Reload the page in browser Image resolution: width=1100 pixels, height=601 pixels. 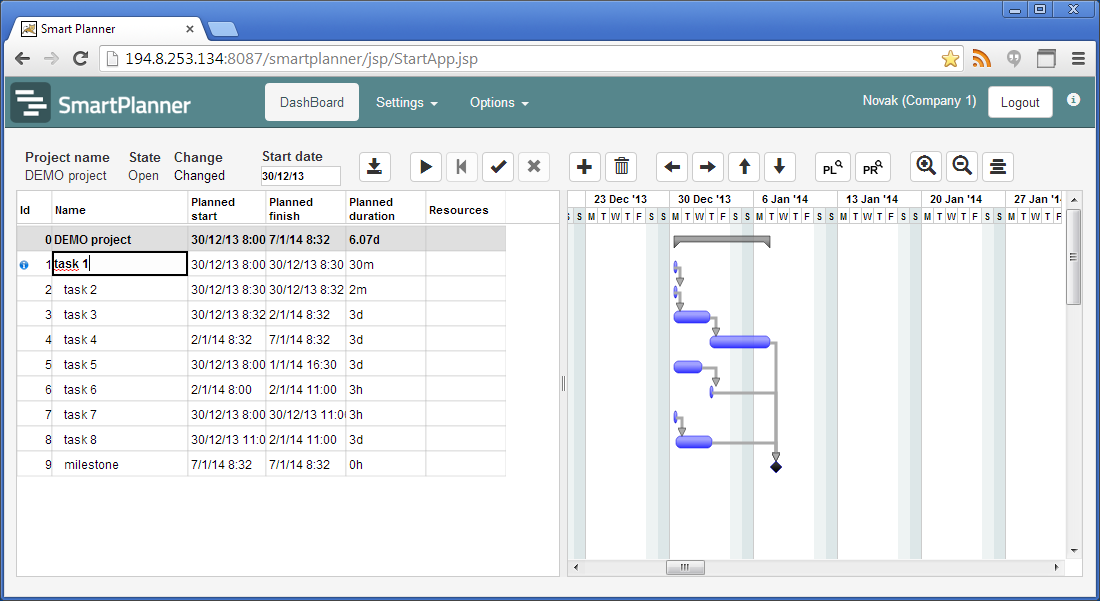(x=81, y=59)
